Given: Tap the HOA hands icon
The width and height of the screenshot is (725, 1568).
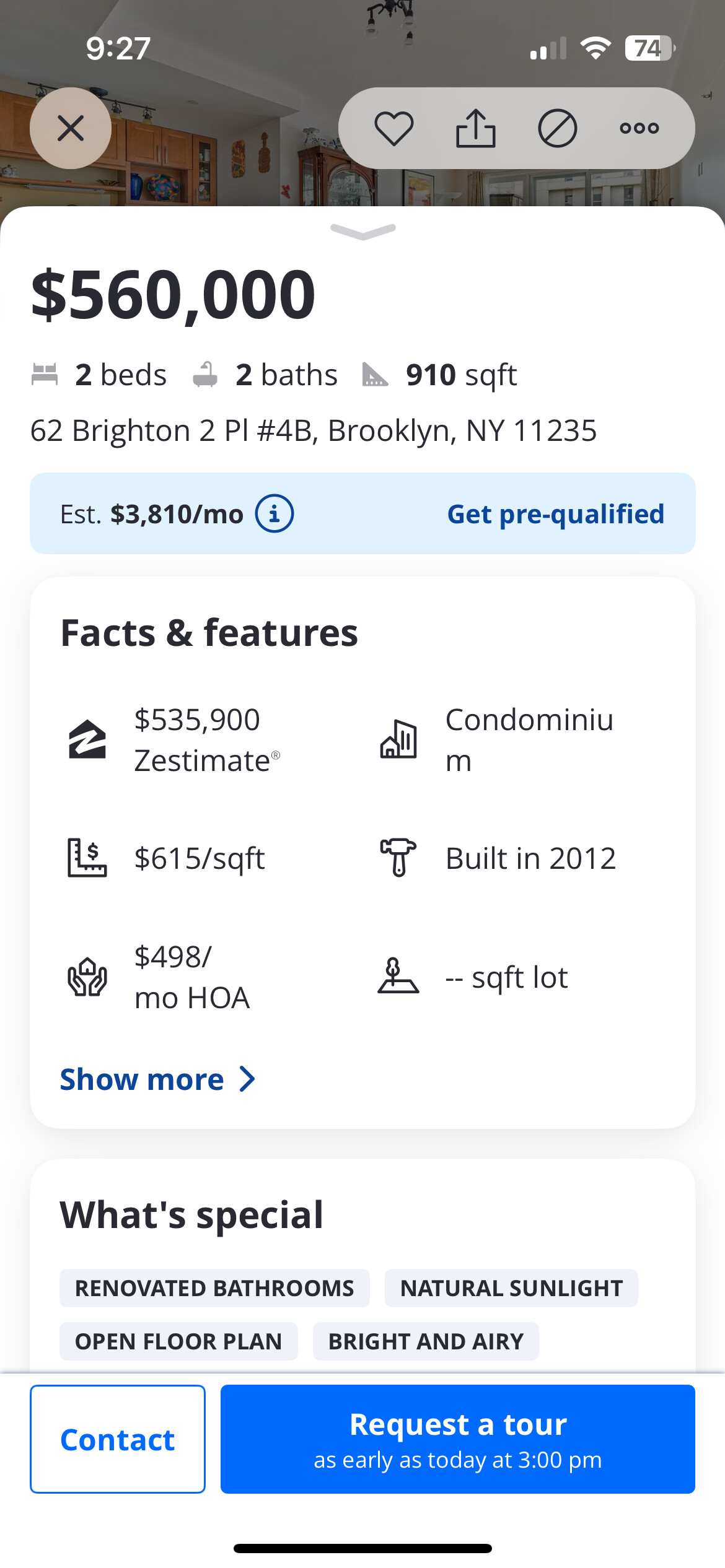Looking at the screenshot, I should coord(87,977).
